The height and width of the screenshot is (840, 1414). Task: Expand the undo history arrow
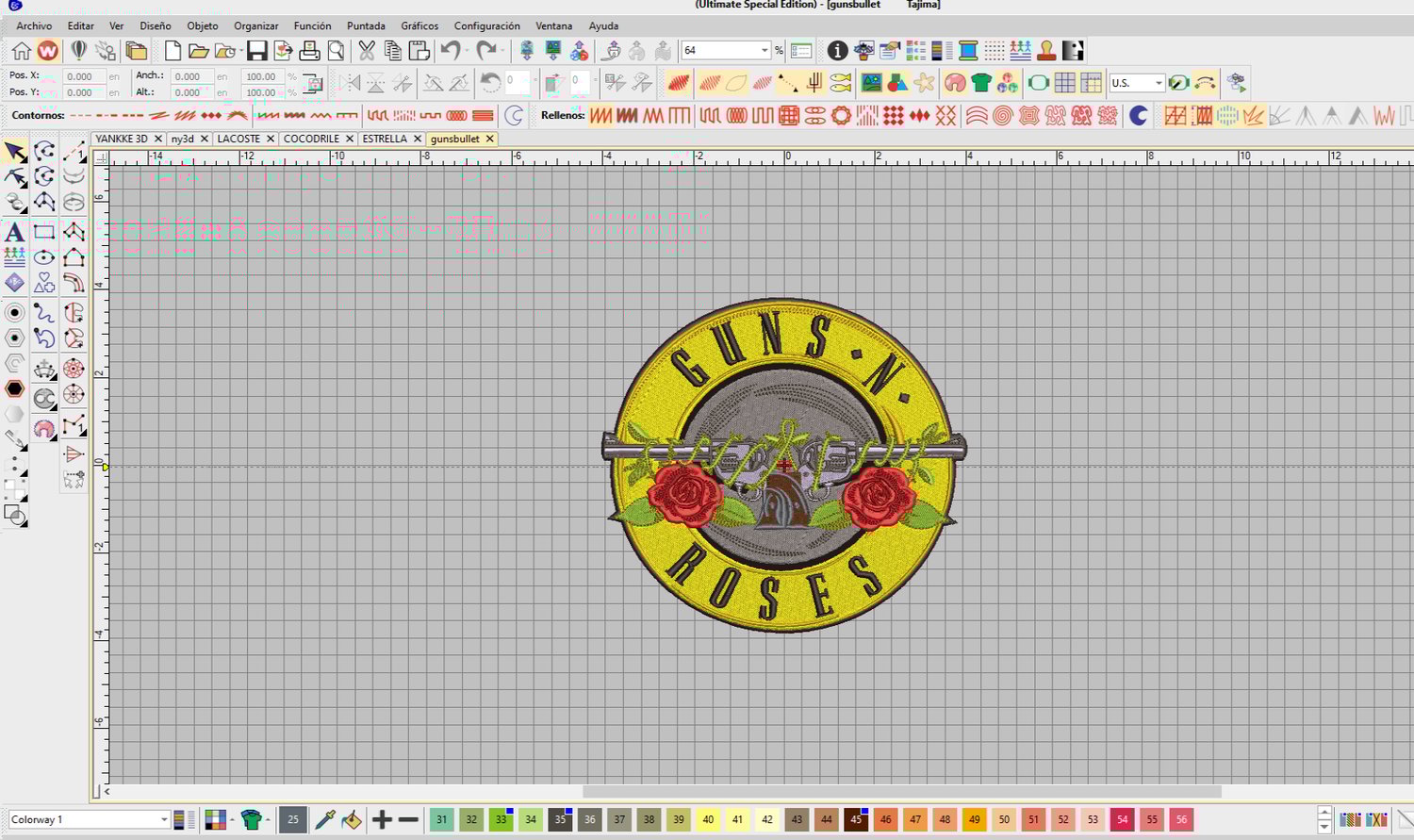click(467, 51)
